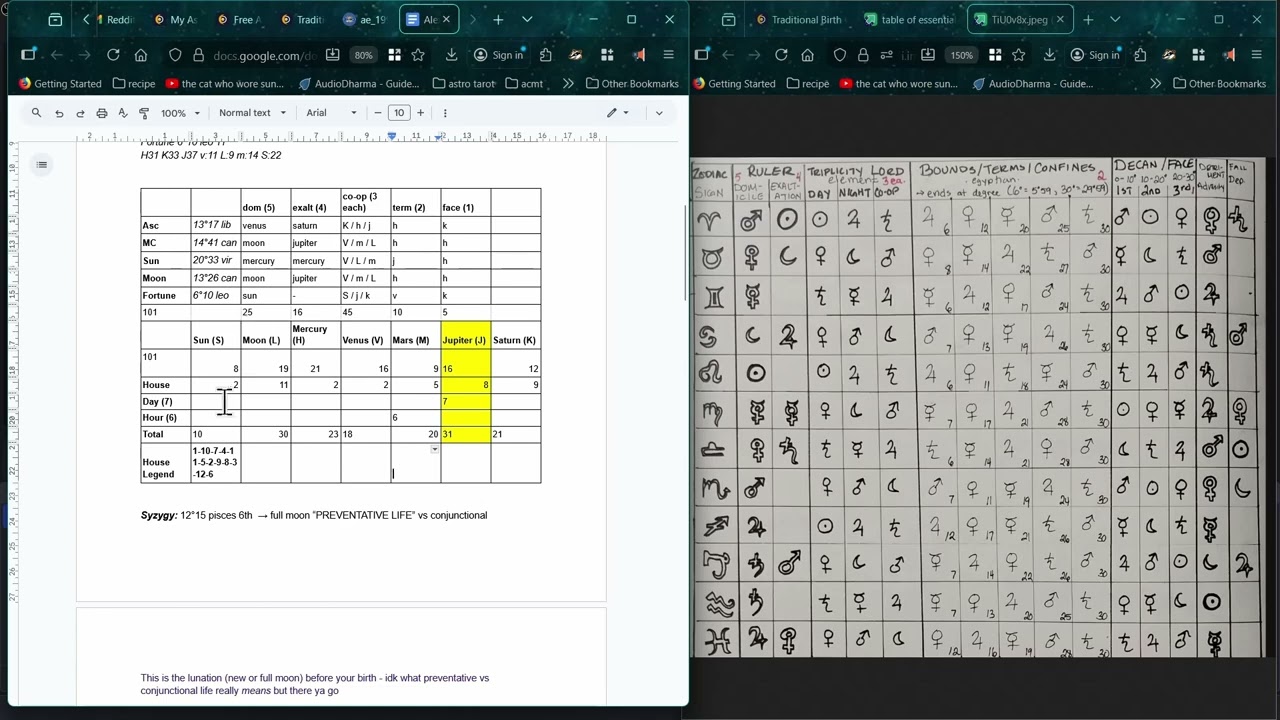Bookmark the image page in right browser
1280x720 pixels.
point(1016,55)
